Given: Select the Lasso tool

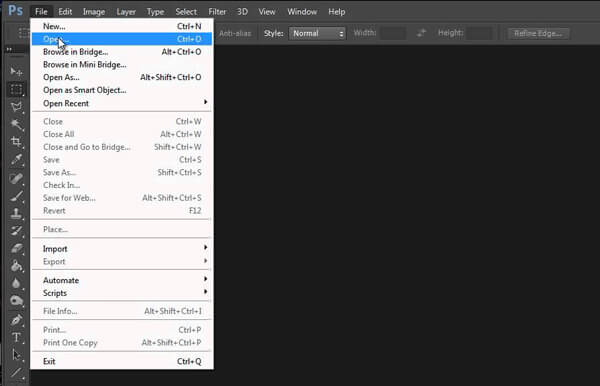Looking at the screenshot, I should [16, 107].
